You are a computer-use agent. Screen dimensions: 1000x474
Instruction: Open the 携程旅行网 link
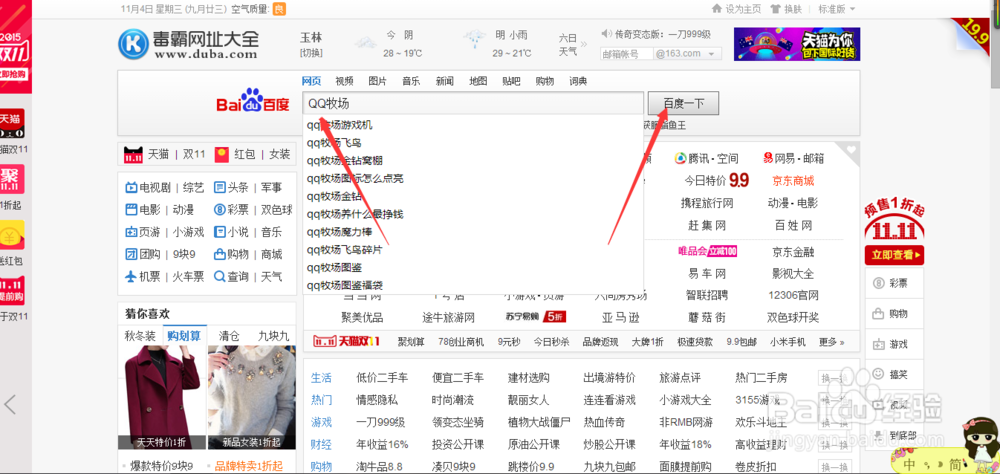coord(707,203)
